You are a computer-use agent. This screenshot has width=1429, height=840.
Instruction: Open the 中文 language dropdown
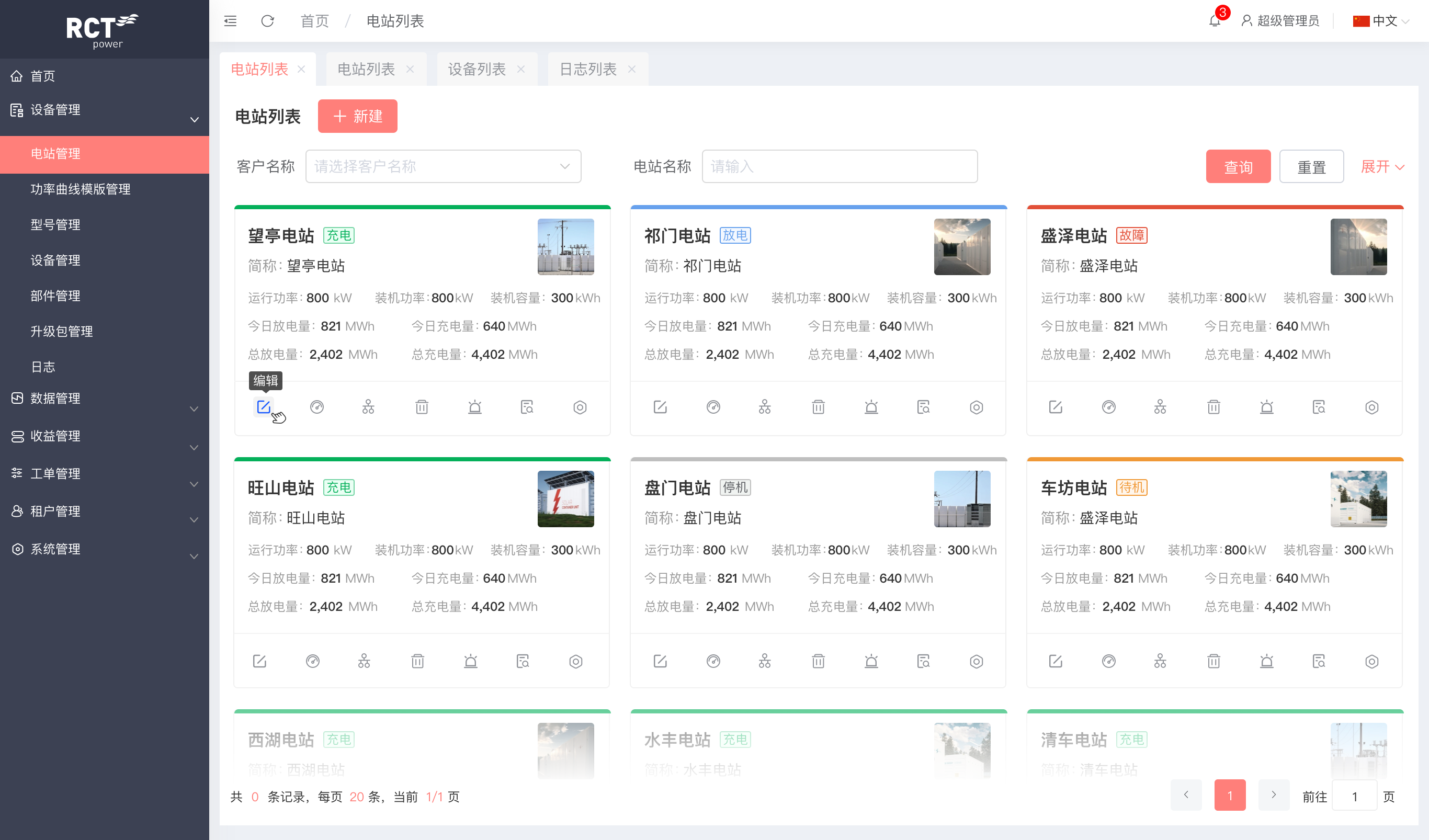tap(1380, 21)
